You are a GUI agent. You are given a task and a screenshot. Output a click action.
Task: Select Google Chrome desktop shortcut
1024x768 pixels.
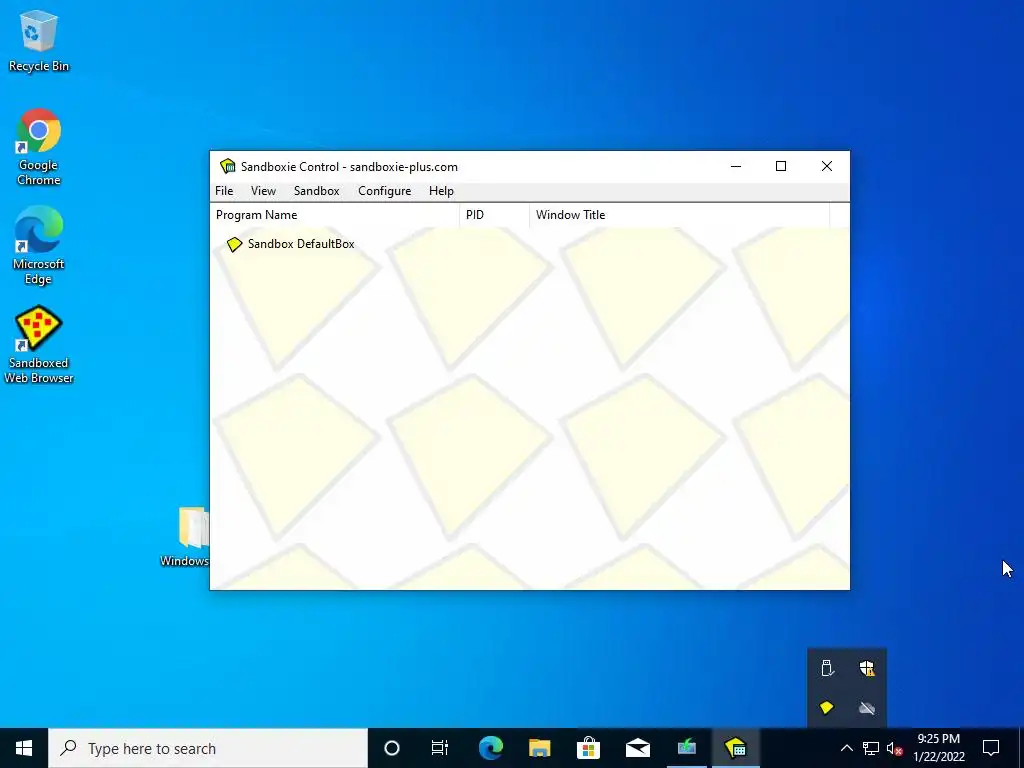tap(39, 147)
